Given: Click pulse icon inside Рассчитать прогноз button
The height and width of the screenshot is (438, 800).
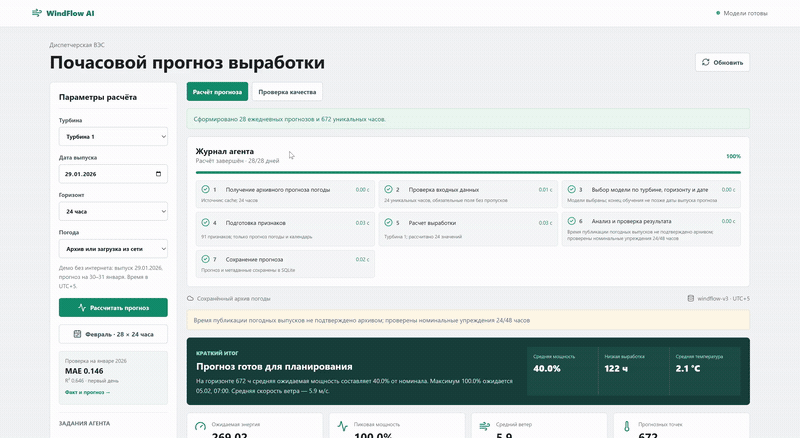Looking at the screenshot, I should tap(82, 308).
